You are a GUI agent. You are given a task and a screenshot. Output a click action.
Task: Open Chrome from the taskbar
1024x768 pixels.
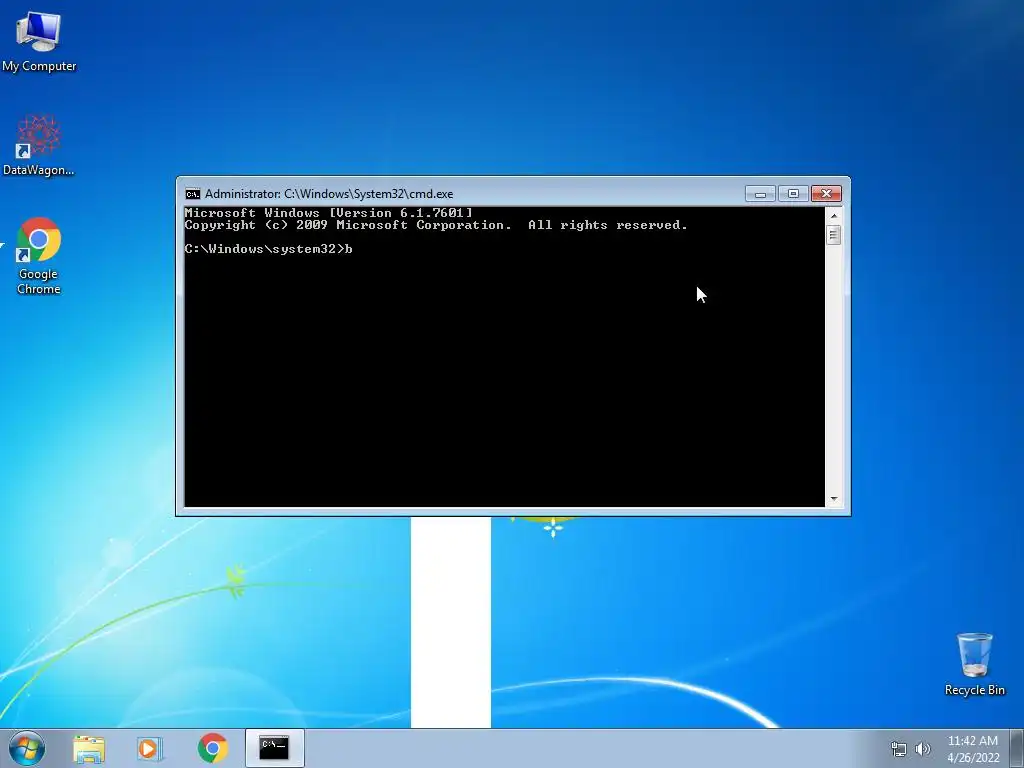212,748
